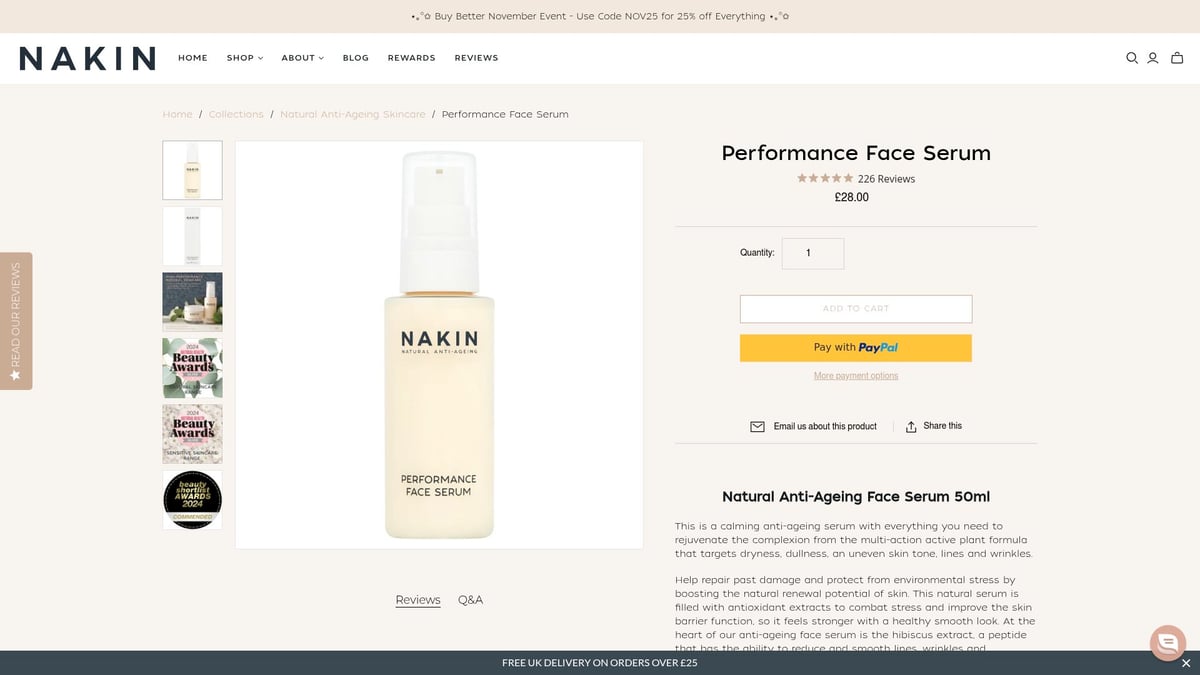Click the 226 Reviews star rating
This screenshot has height=675, width=1200.
coord(855,178)
